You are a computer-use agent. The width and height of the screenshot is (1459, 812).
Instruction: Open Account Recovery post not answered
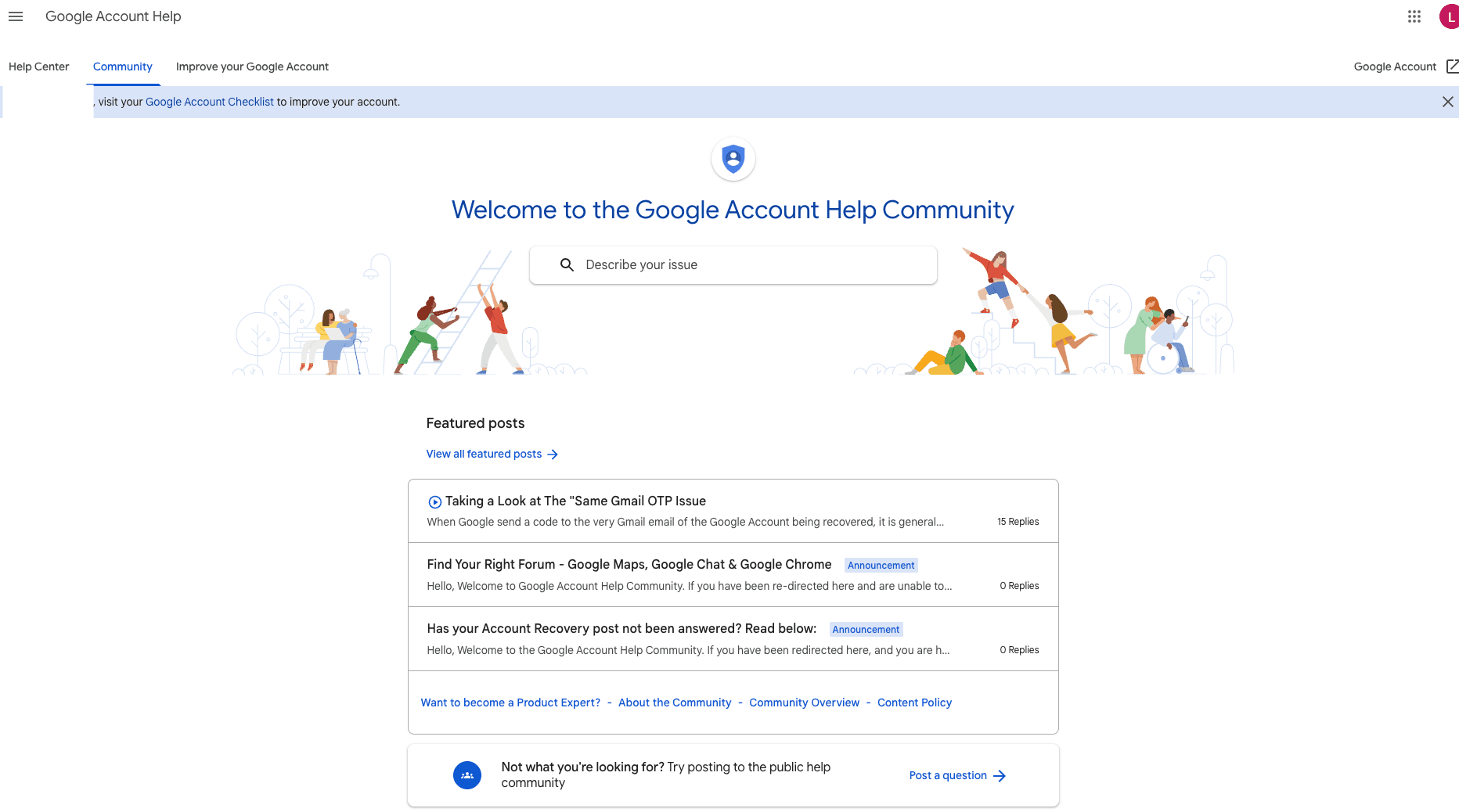coord(621,628)
